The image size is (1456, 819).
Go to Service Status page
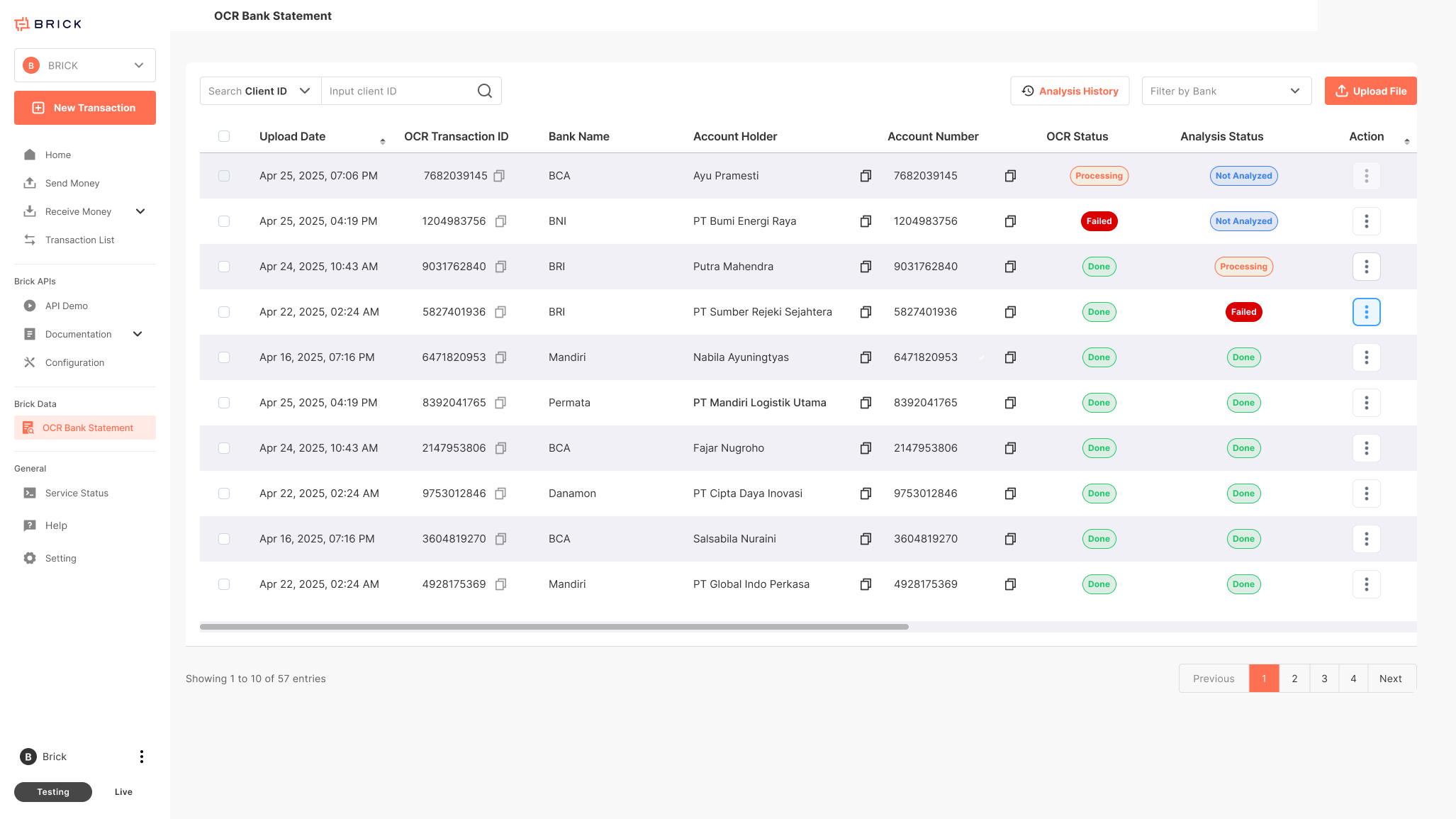77,493
